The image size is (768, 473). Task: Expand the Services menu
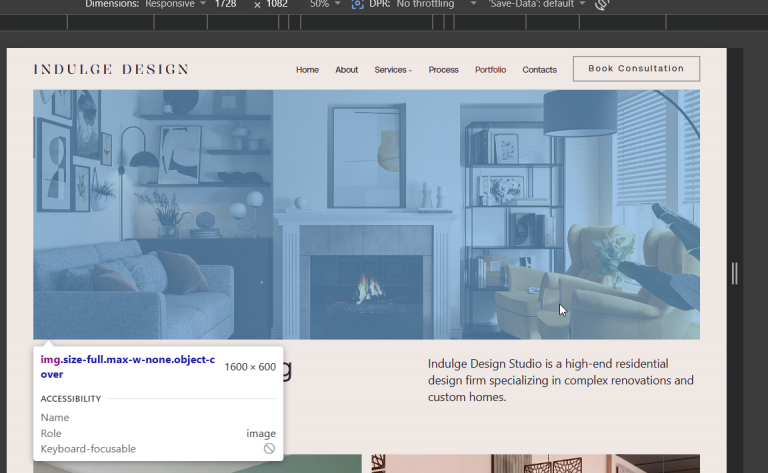click(393, 70)
